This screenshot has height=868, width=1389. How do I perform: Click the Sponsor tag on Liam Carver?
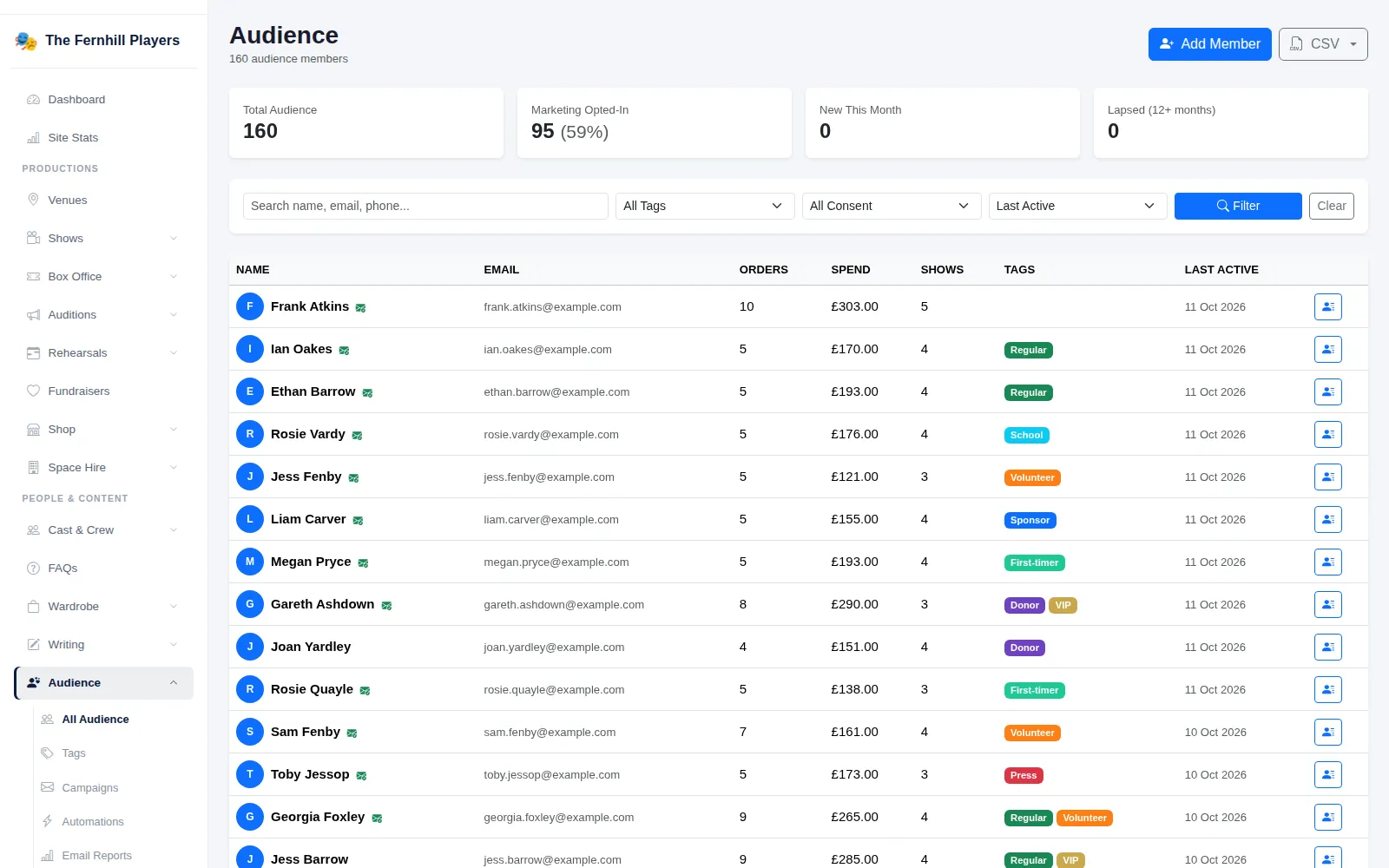coord(1030,520)
